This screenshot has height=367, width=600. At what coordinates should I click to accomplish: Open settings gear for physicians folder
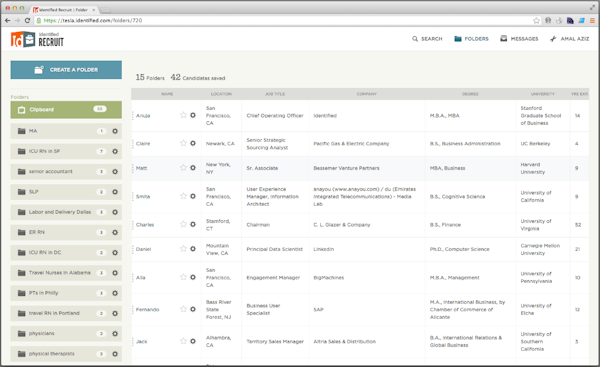[x=115, y=334]
